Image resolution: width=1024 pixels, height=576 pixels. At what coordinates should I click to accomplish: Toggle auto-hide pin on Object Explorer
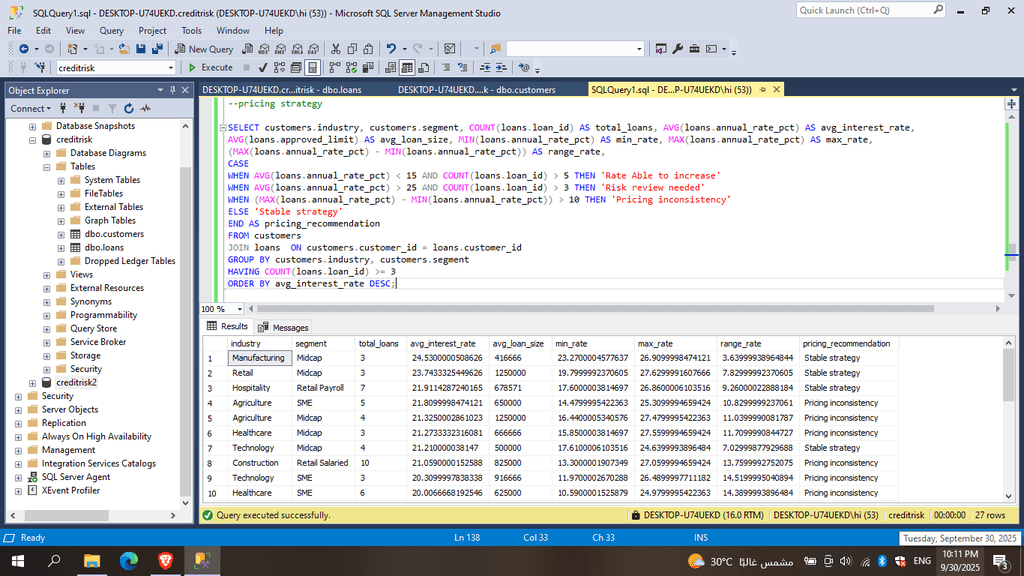point(173,90)
